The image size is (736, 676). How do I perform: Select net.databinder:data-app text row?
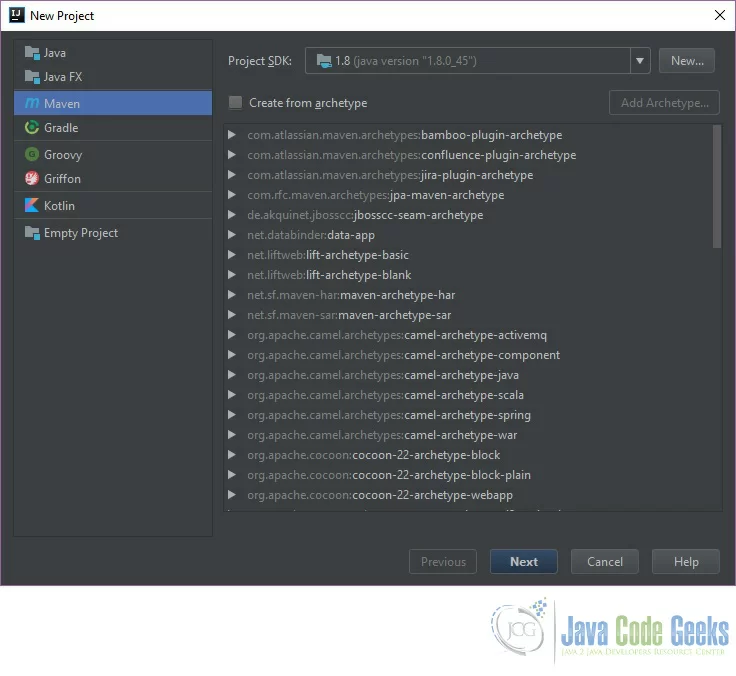311,235
